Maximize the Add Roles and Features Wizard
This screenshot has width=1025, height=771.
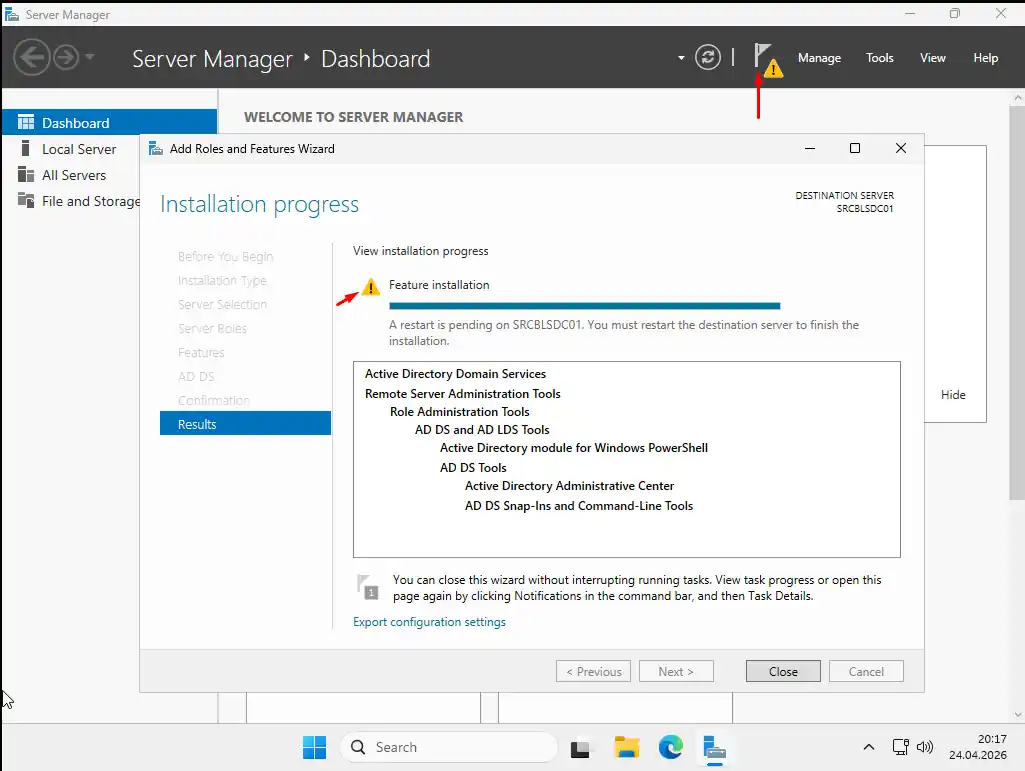pos(854,148)
